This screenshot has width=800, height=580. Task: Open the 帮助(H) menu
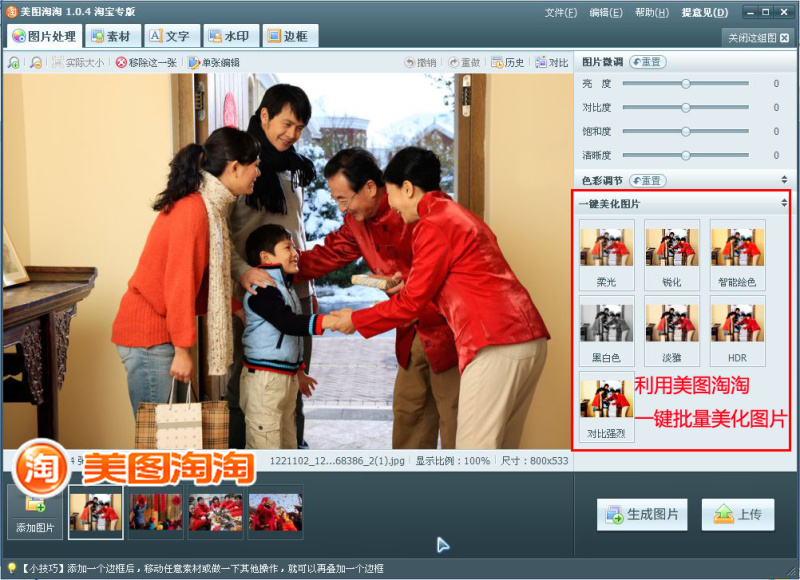[x=652, y=12]
